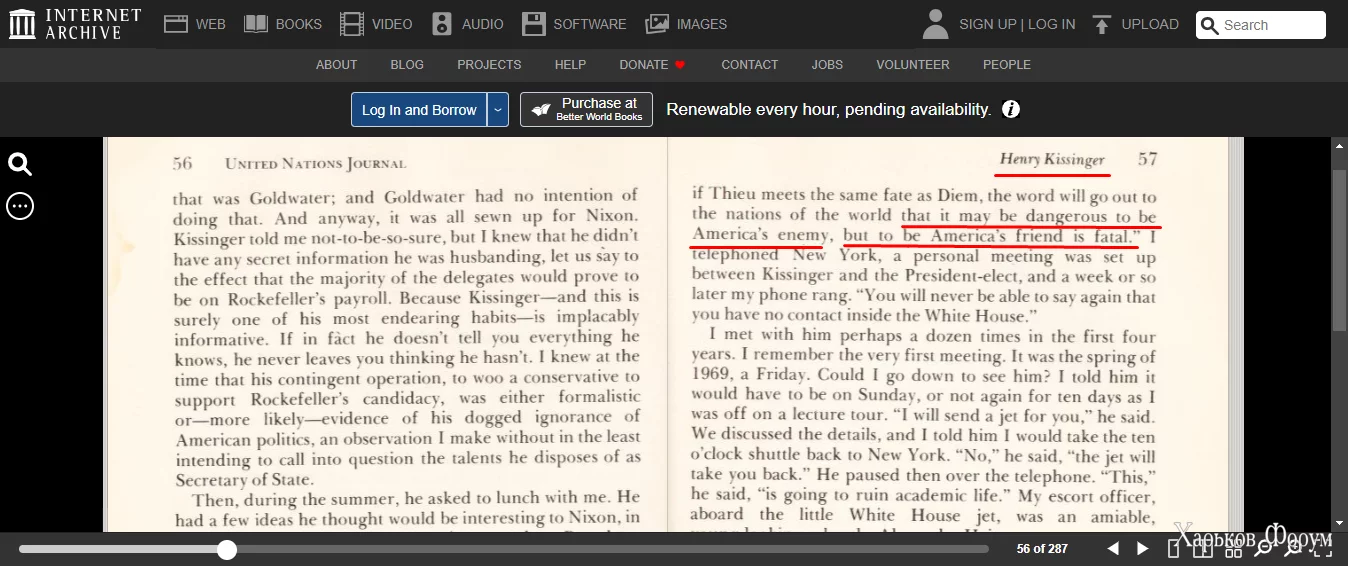Open the JOBS link

pyautogui.click(x=827, y=65)
